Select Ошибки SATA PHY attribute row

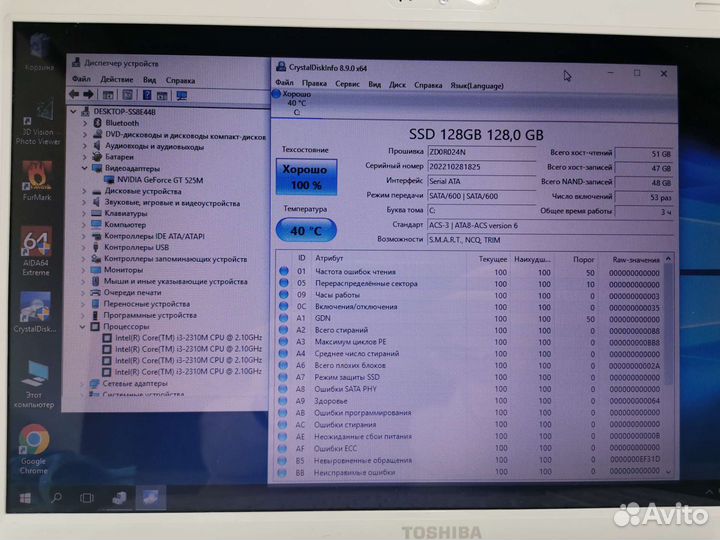click(470, 389)
